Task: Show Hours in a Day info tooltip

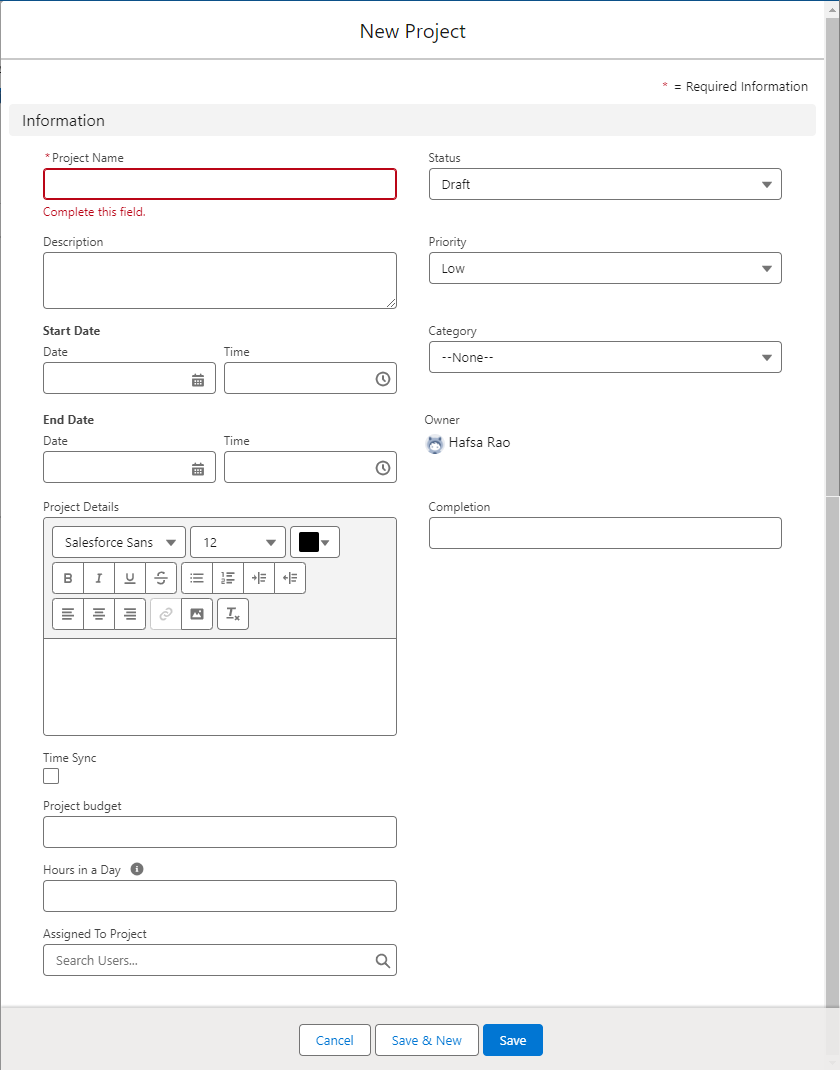Action: (x=137, y=869)
